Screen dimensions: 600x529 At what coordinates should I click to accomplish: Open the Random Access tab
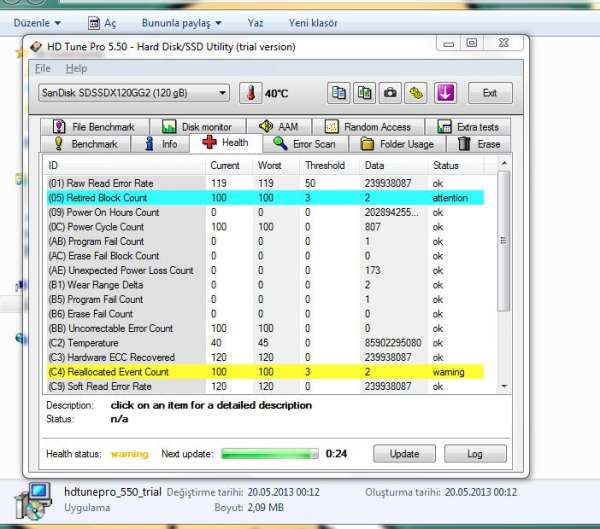click(x=368, y=127)
